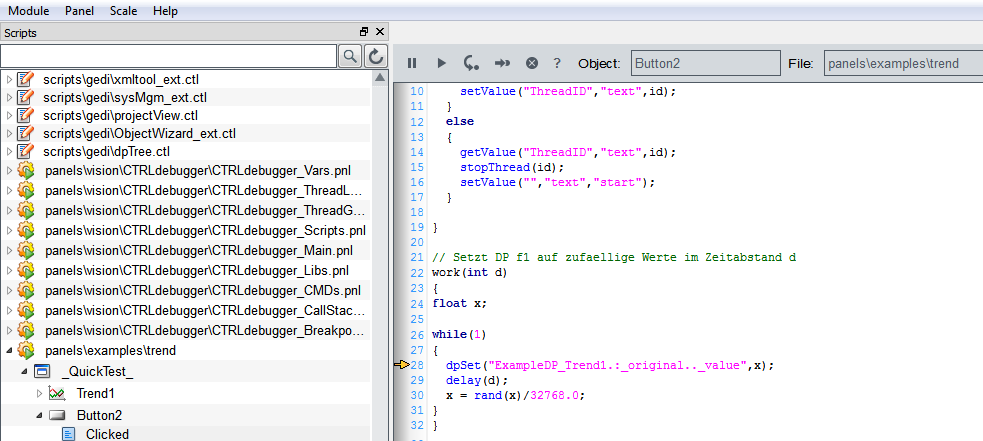Collapse the panels\examples\trend node
Image resolution: width=983 pixels, height=441 pixels.
[10, 351]
